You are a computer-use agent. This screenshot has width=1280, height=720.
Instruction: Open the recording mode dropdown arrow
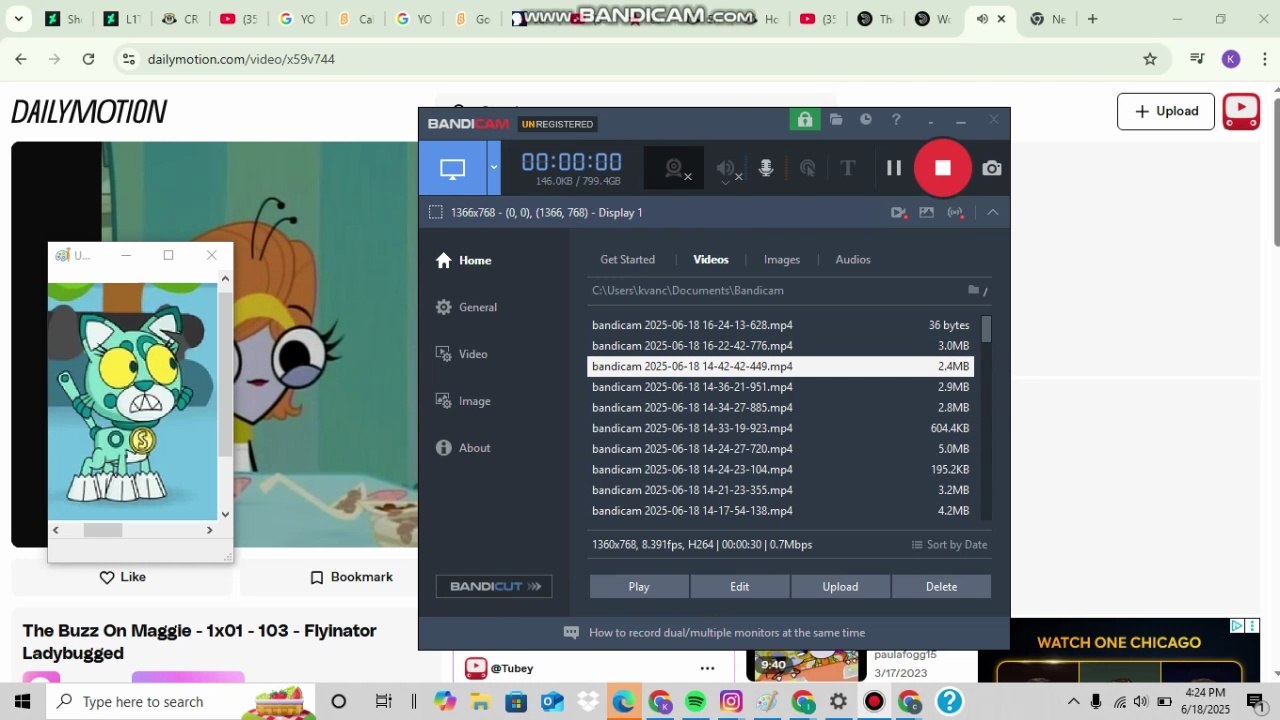(493, 168)
